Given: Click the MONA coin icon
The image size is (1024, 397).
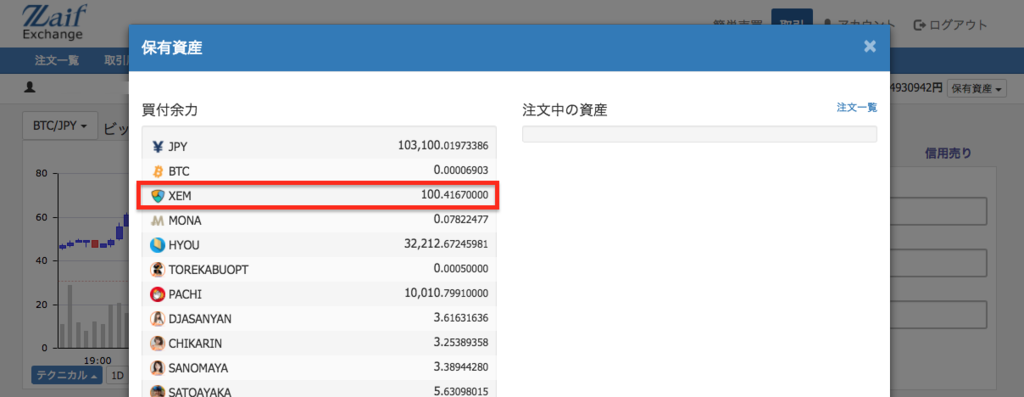Looking at the screenshot, I should pyautogui.click(x=157, y=221).
